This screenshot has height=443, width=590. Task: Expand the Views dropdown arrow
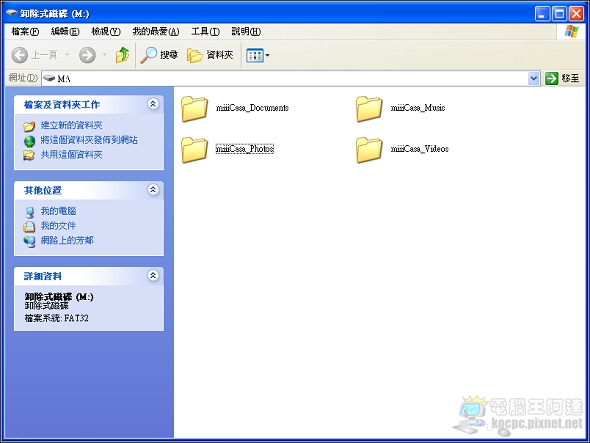point(267,56)
